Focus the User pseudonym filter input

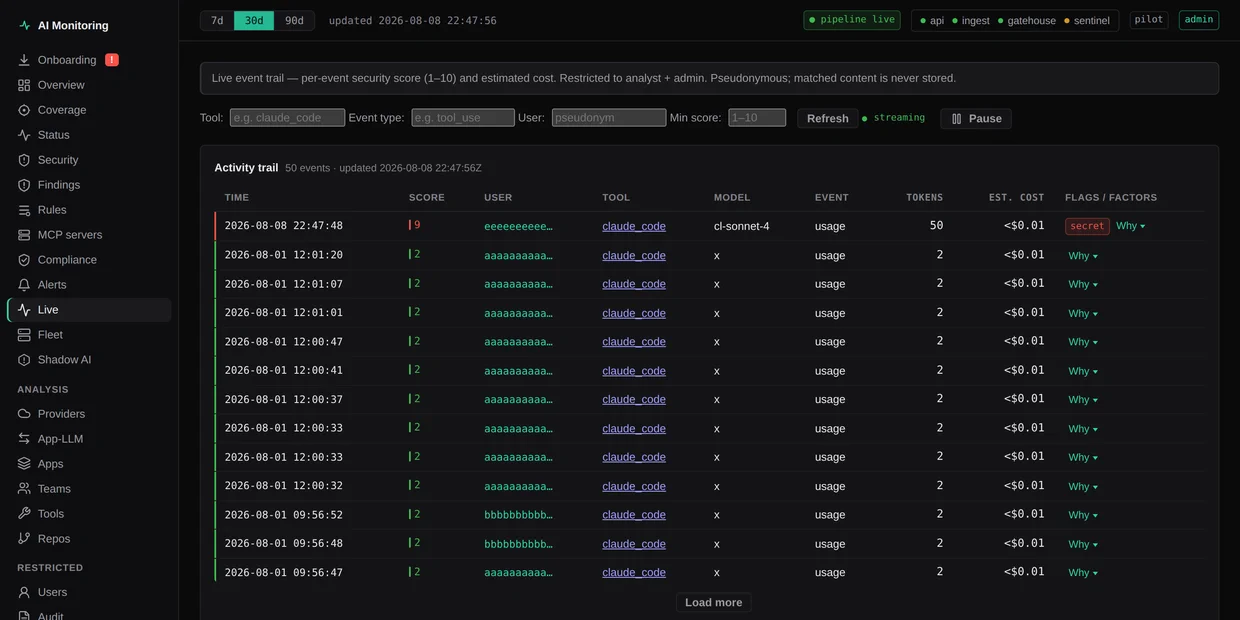[x=609, y=118]
